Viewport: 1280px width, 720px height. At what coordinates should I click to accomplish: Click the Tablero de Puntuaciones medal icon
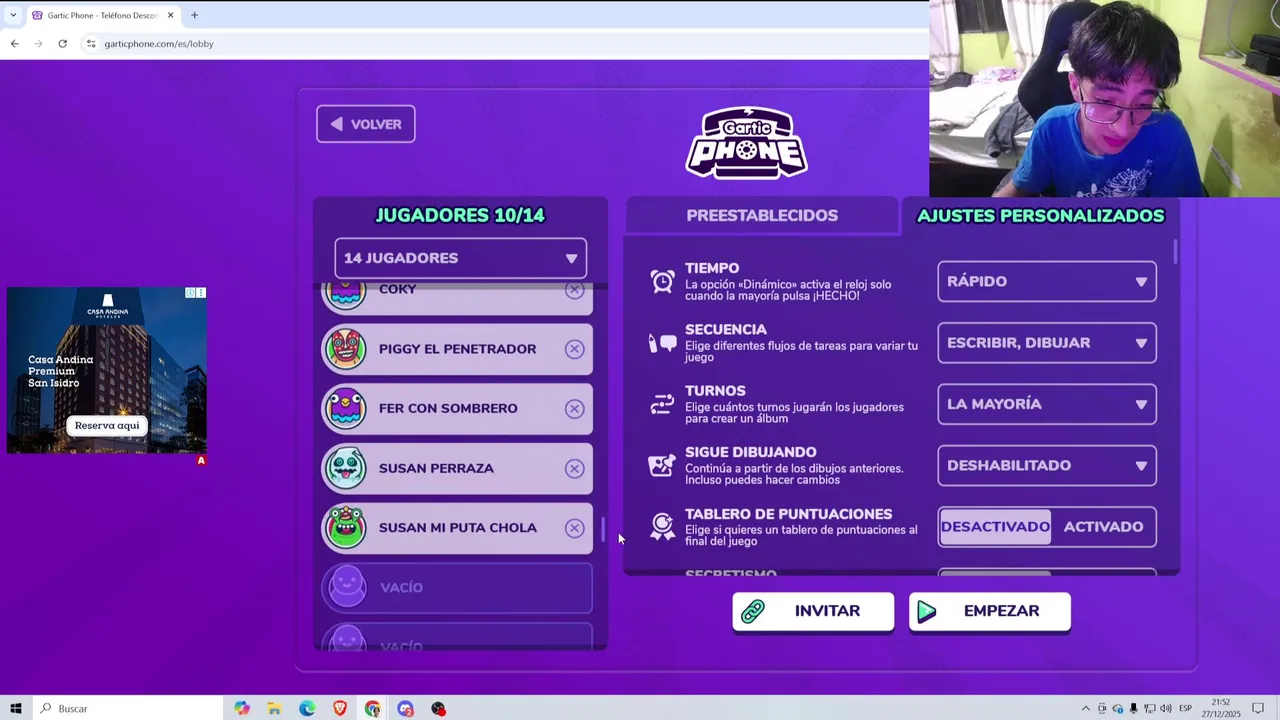click(662, 527)
